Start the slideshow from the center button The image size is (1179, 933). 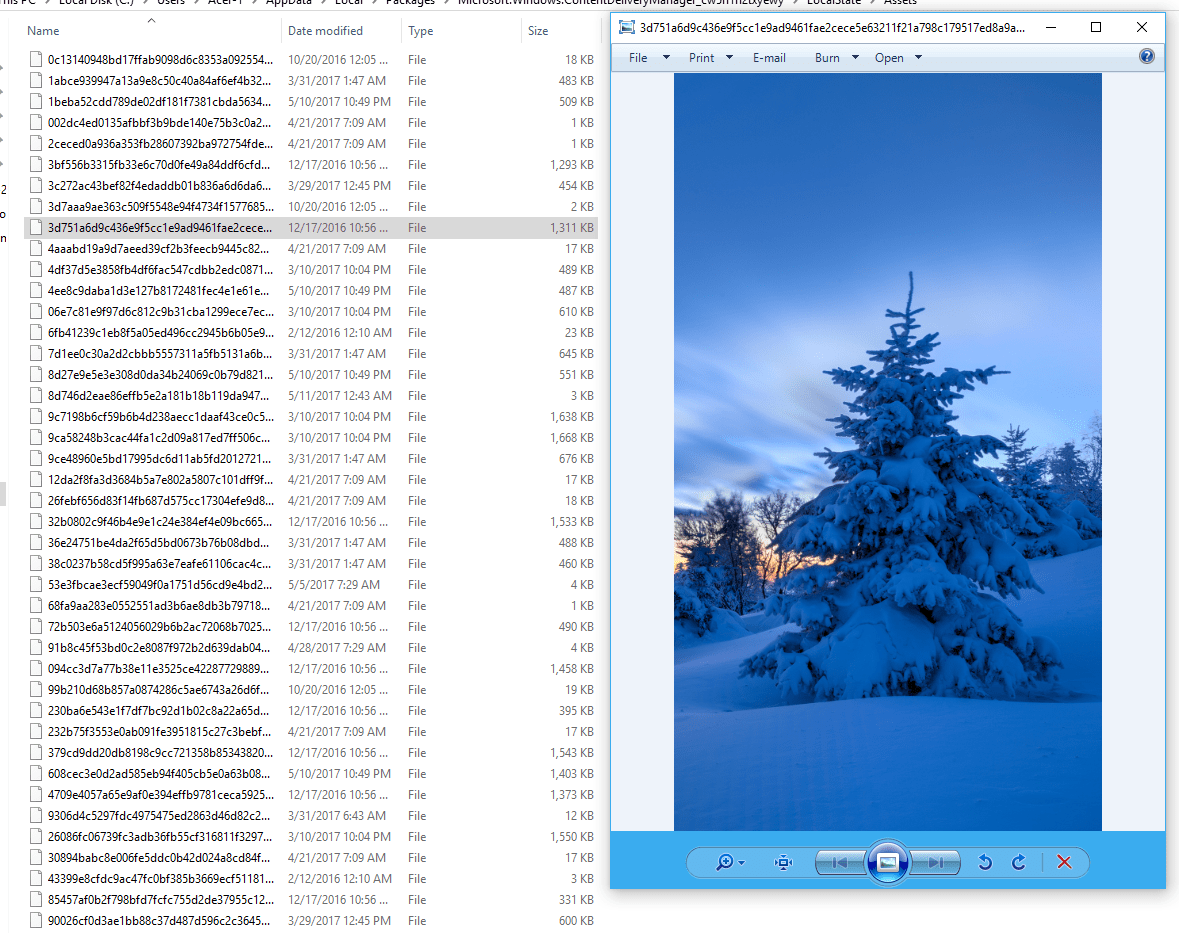(888, 862)
